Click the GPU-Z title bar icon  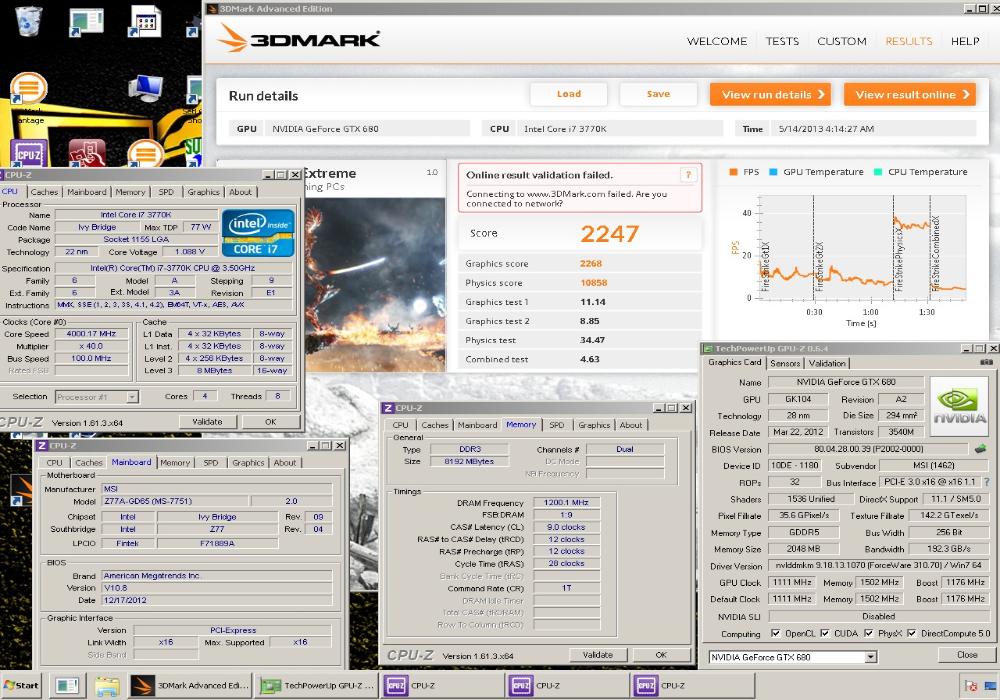tap(707, 349)
